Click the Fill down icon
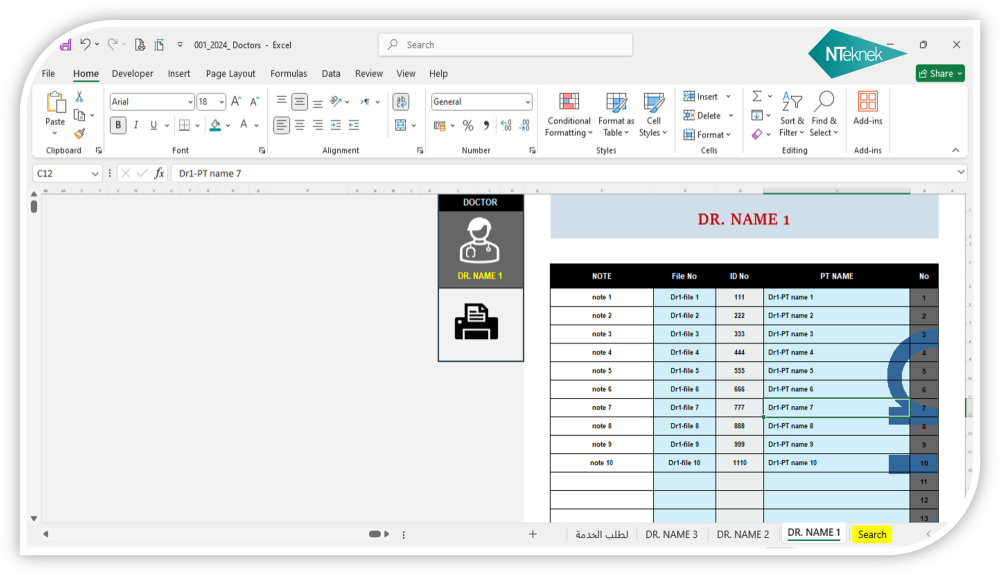 point(757,115)
